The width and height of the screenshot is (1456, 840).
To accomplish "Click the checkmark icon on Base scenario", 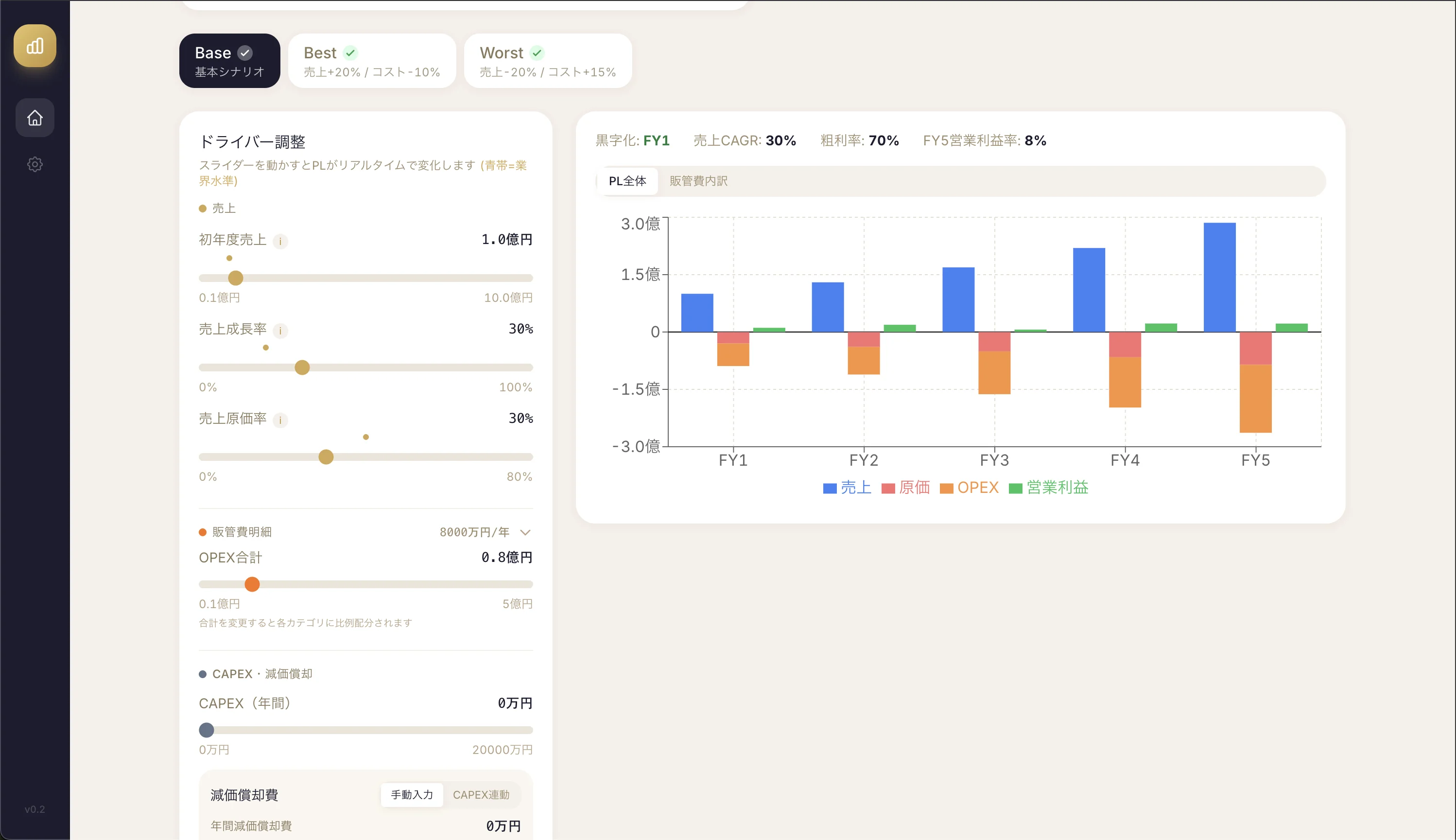I will pyautogui.click(x=245, y=53).
